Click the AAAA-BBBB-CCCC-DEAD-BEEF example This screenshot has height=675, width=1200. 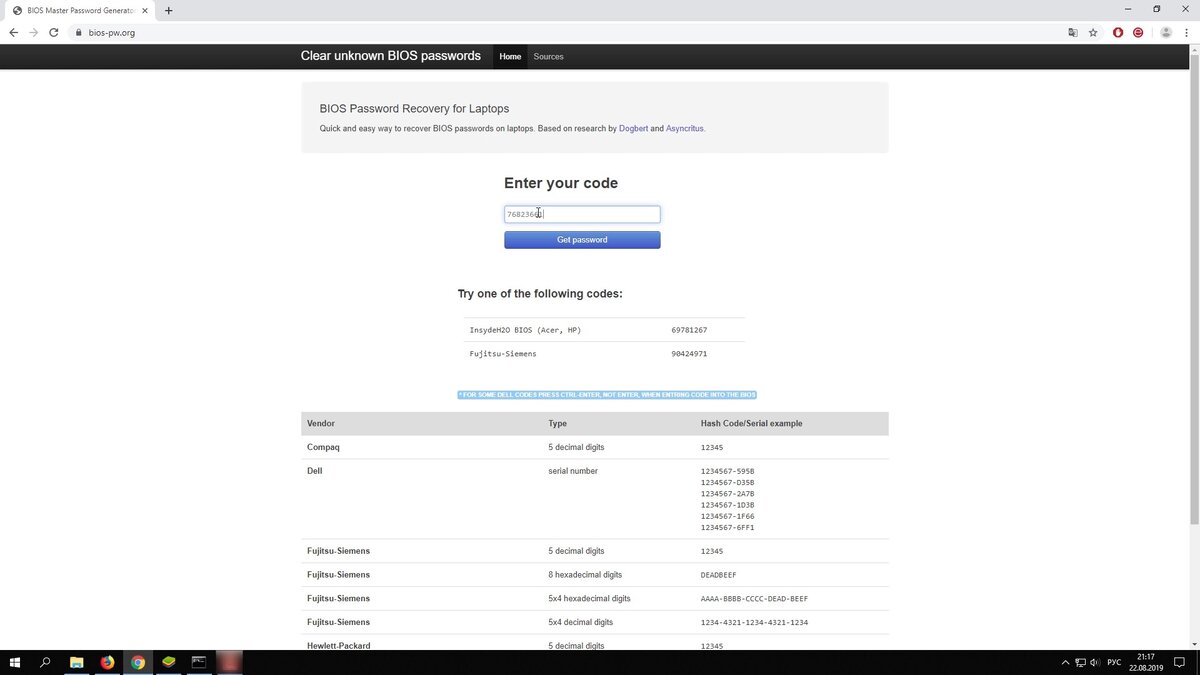(x=754, y=599)
